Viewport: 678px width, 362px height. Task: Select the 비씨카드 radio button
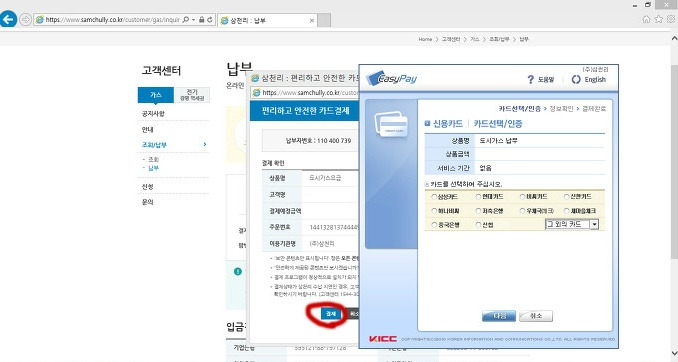522,197
